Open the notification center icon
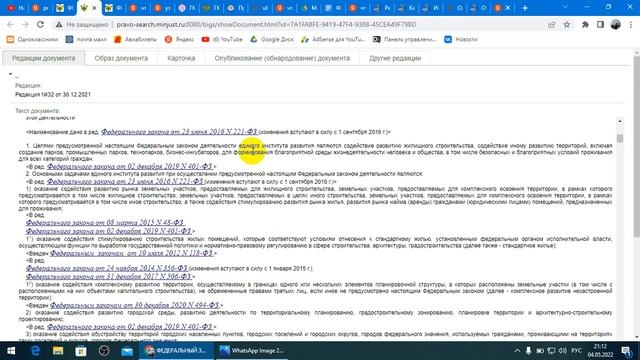 pyautogui.click(x=627, y=351)
